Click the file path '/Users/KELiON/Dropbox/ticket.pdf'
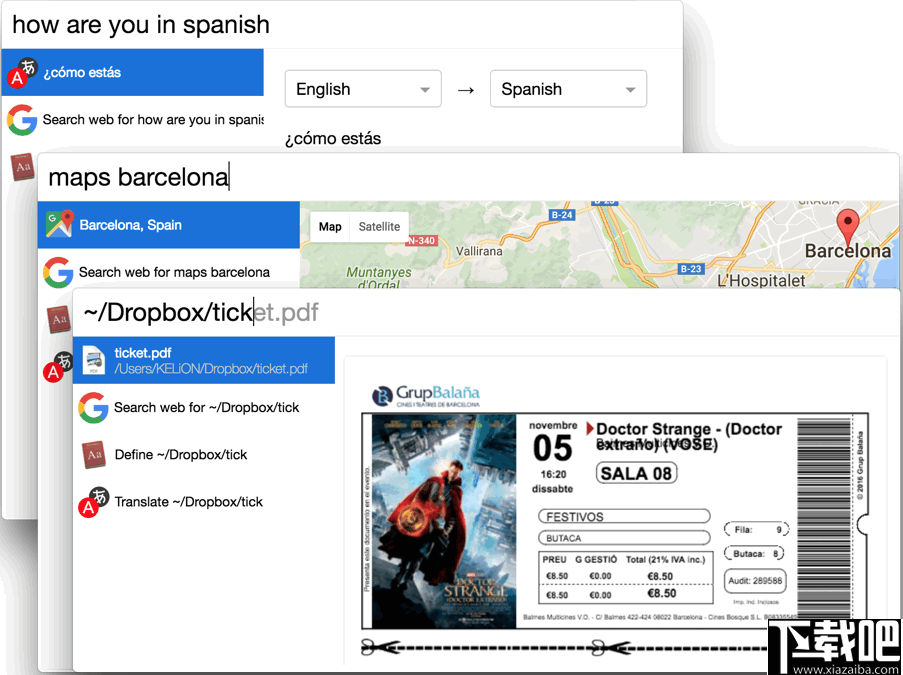Viewport: 903px width, 675px height. (x=211, y=369)
